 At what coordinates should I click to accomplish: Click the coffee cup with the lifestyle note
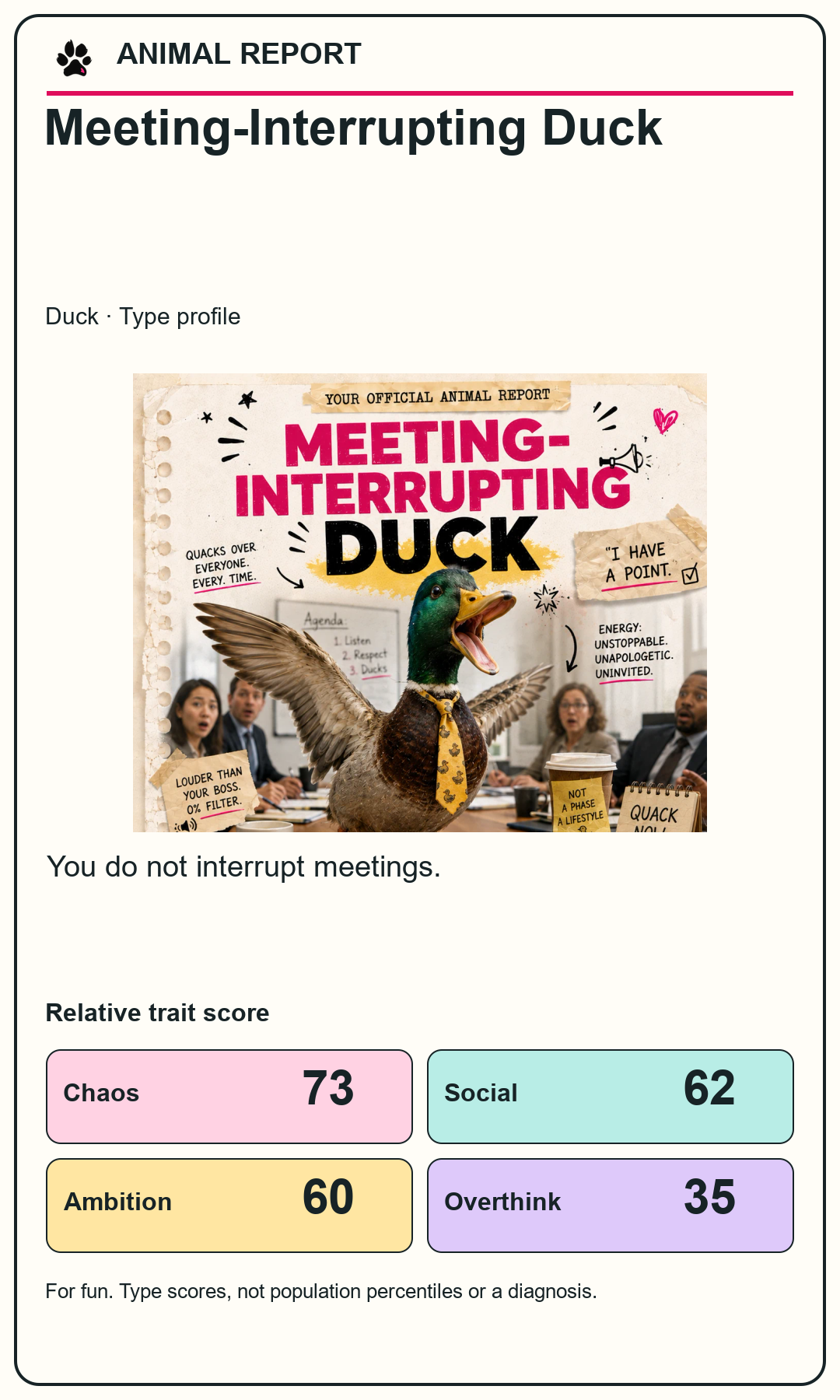580,793
